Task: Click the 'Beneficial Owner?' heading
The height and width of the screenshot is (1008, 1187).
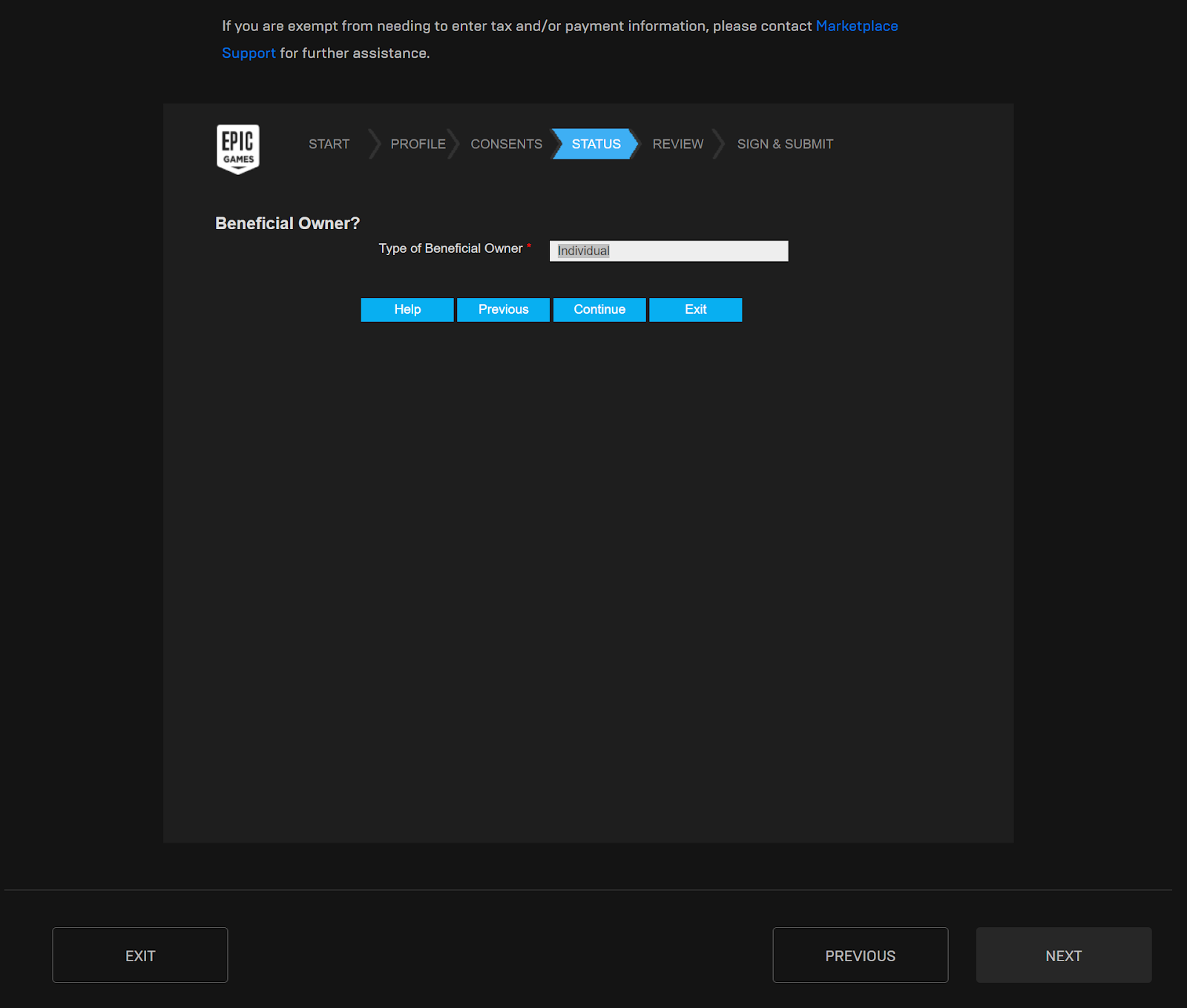Action: pos(287,223)
